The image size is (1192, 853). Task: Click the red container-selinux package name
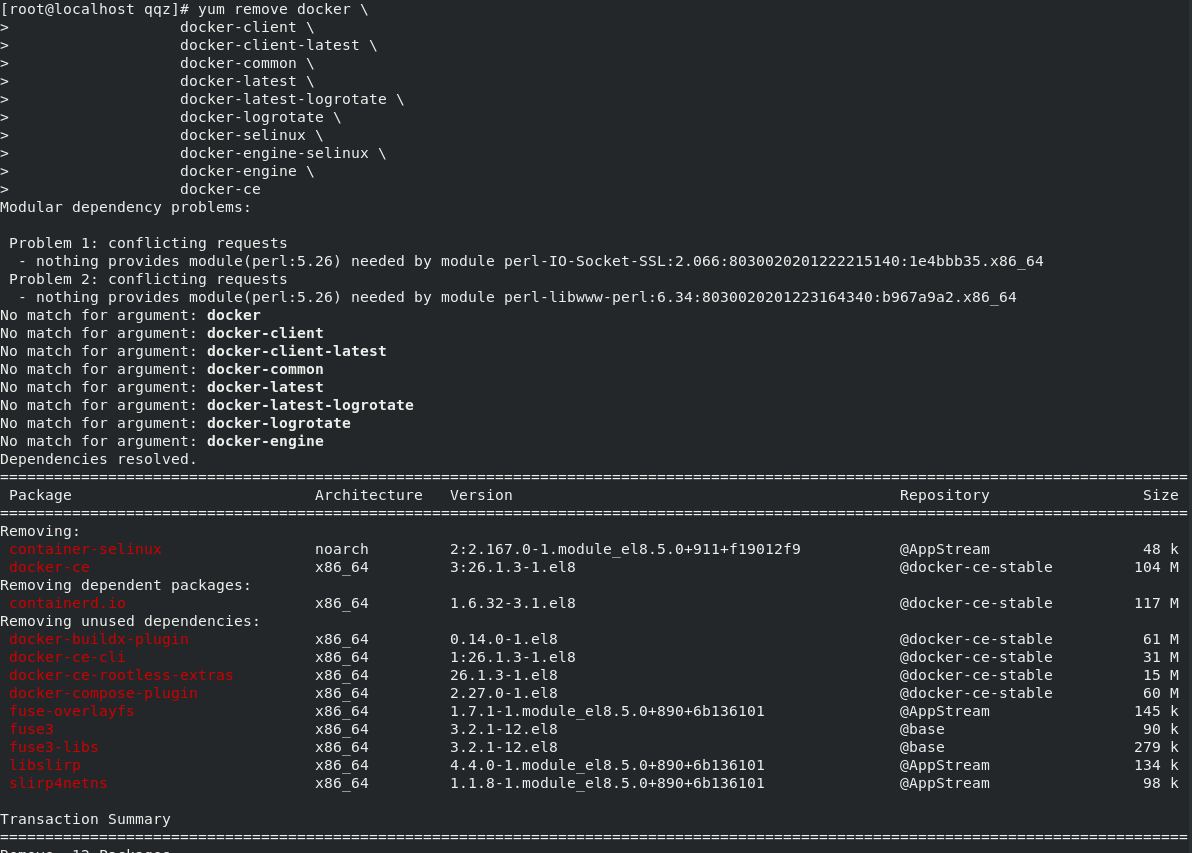[x=85, y=549]
